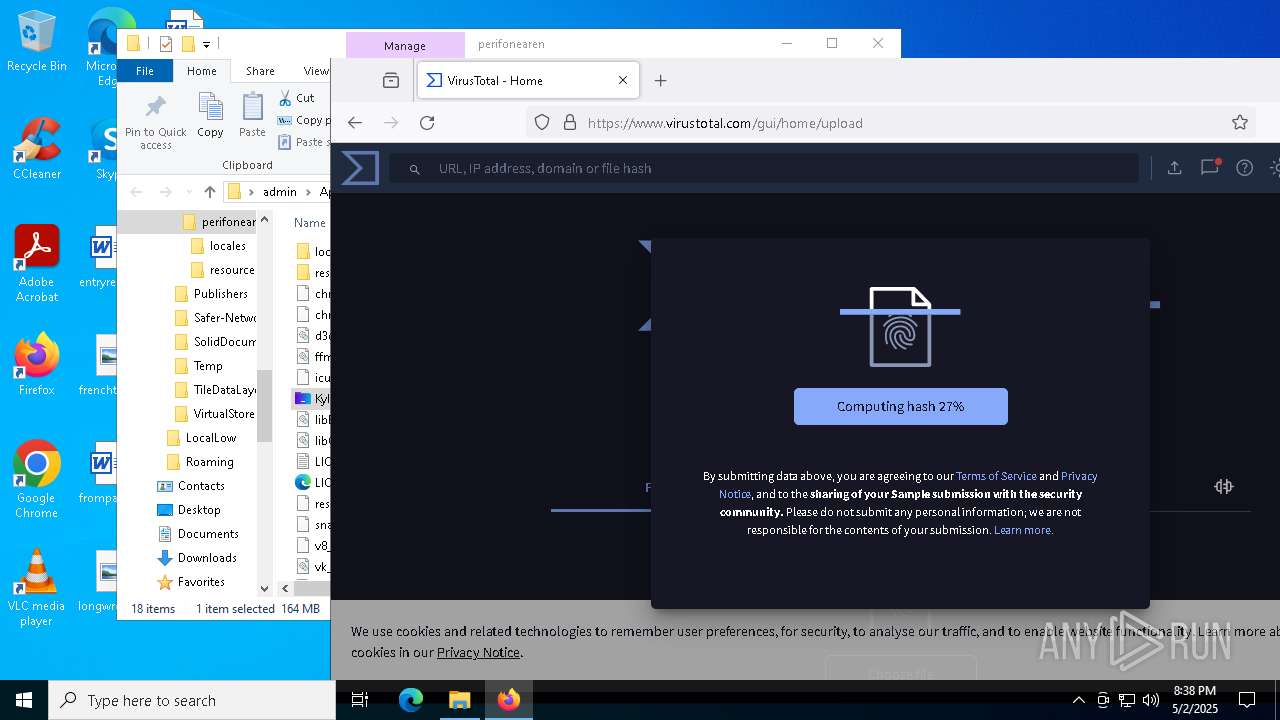This screenshot has width=1280, height=720.
Task: Click the properties checkmark in Explorer title bar
Action: click(x=166, y=44)
